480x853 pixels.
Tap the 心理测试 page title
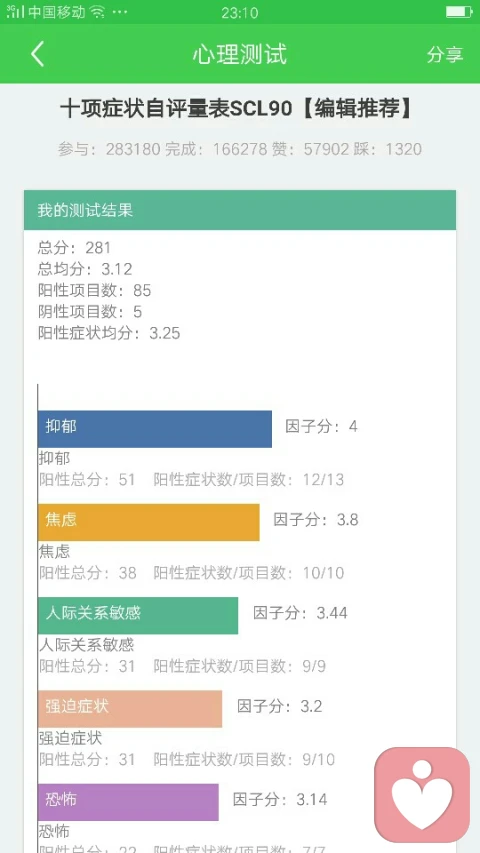coord(240,54)
